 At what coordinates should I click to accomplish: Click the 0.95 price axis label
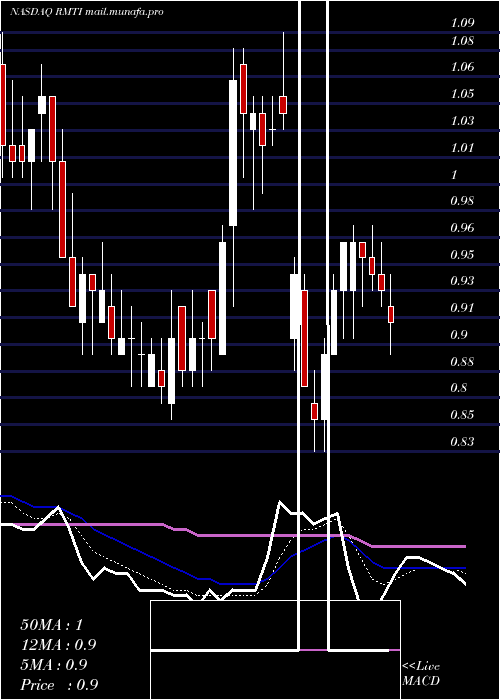pos(462,255)
